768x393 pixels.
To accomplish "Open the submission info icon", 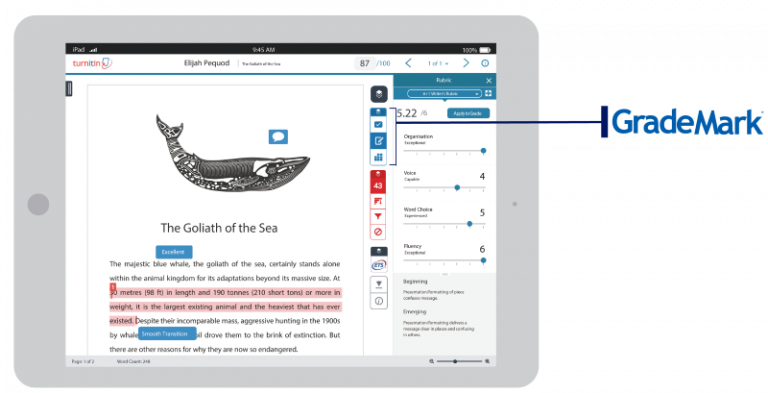I will tap(379, 301).
